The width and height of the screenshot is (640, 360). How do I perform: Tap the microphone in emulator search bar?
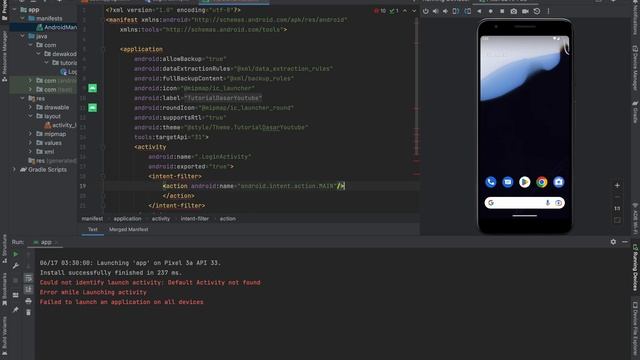(x=548, y=203)
